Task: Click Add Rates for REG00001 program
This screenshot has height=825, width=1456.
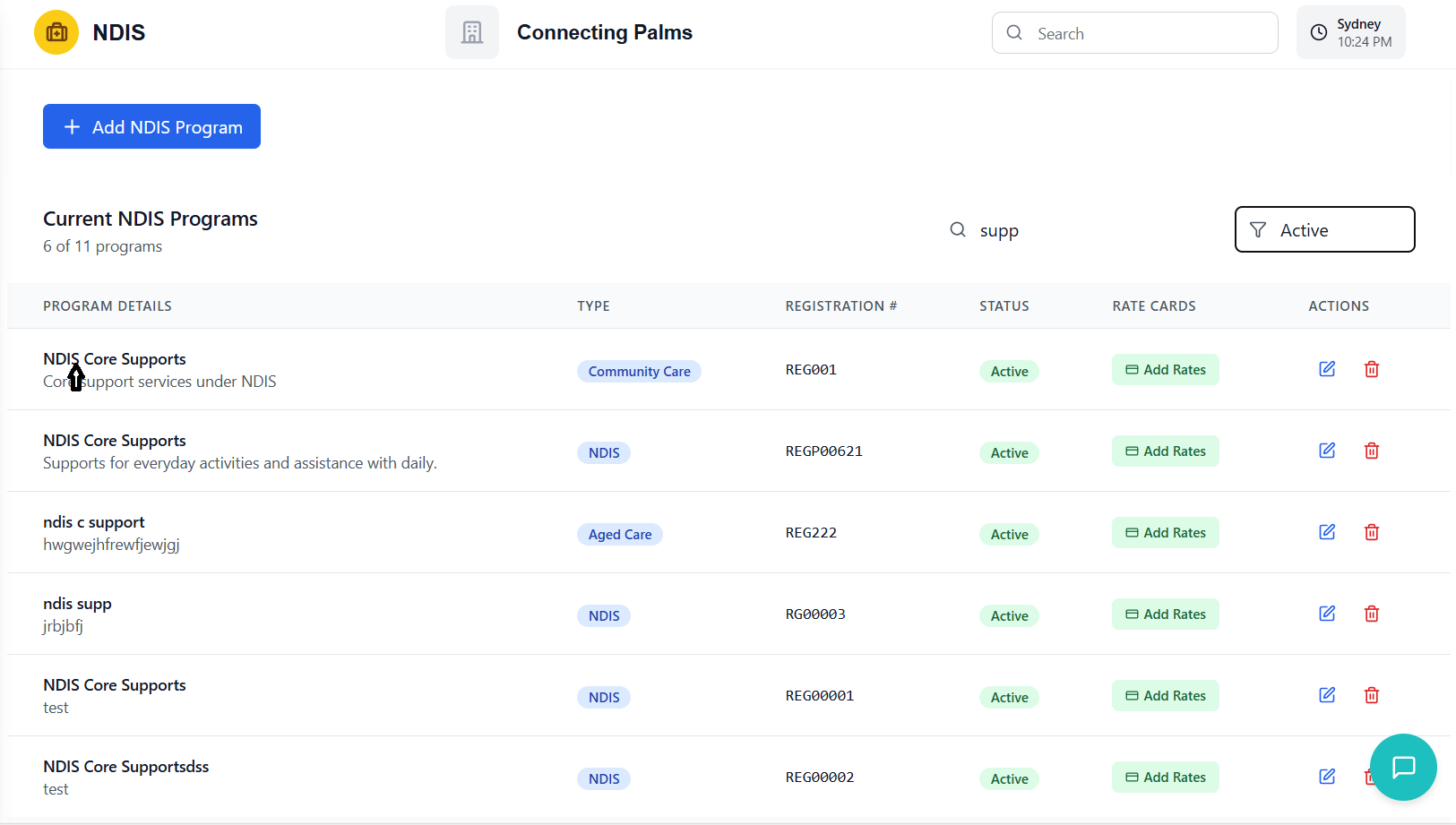Action: [1165, 696]
